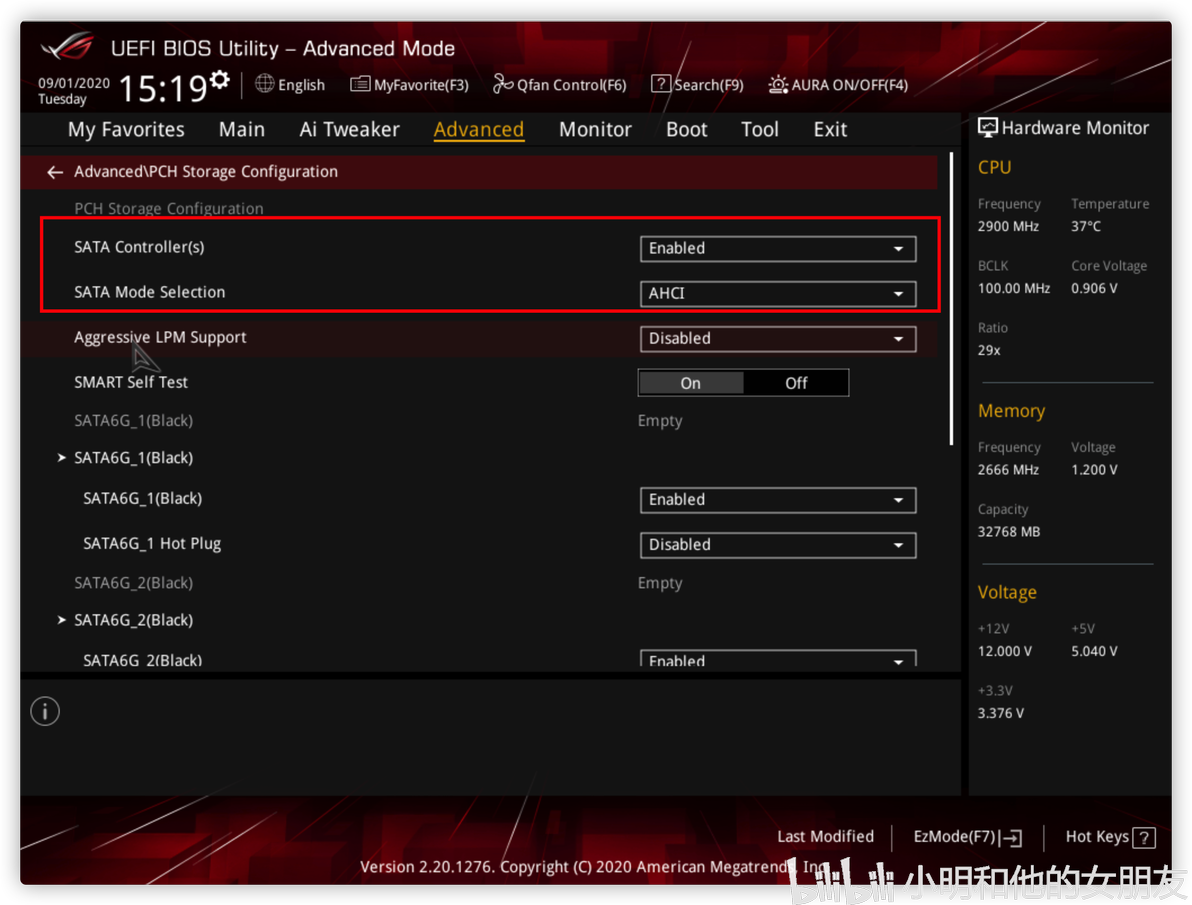This screenshot has height=905, width=1192.
Task: Click the Hardware Monitor icon
Action: [x=988, y=128]
